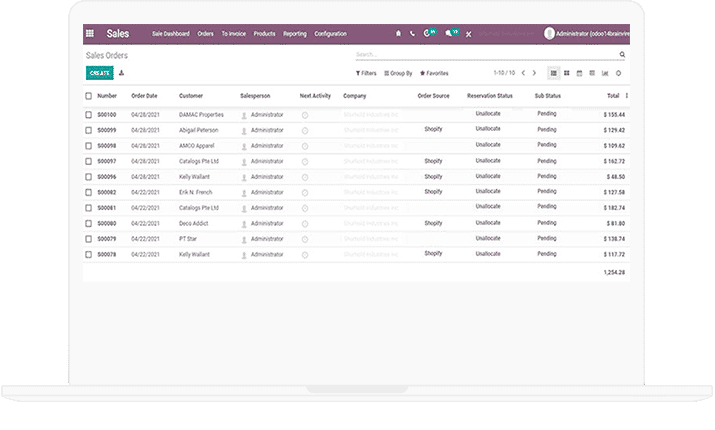Open the activities clock icon in top bar
This screenshot has width=715, height=430.
(429, 33)
